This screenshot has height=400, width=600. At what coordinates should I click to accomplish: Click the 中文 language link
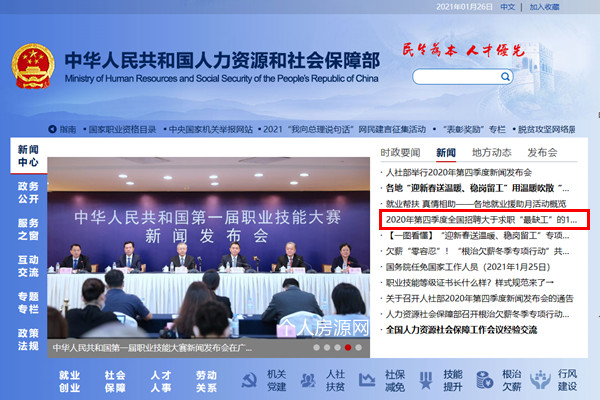click(x=508, y=7)
